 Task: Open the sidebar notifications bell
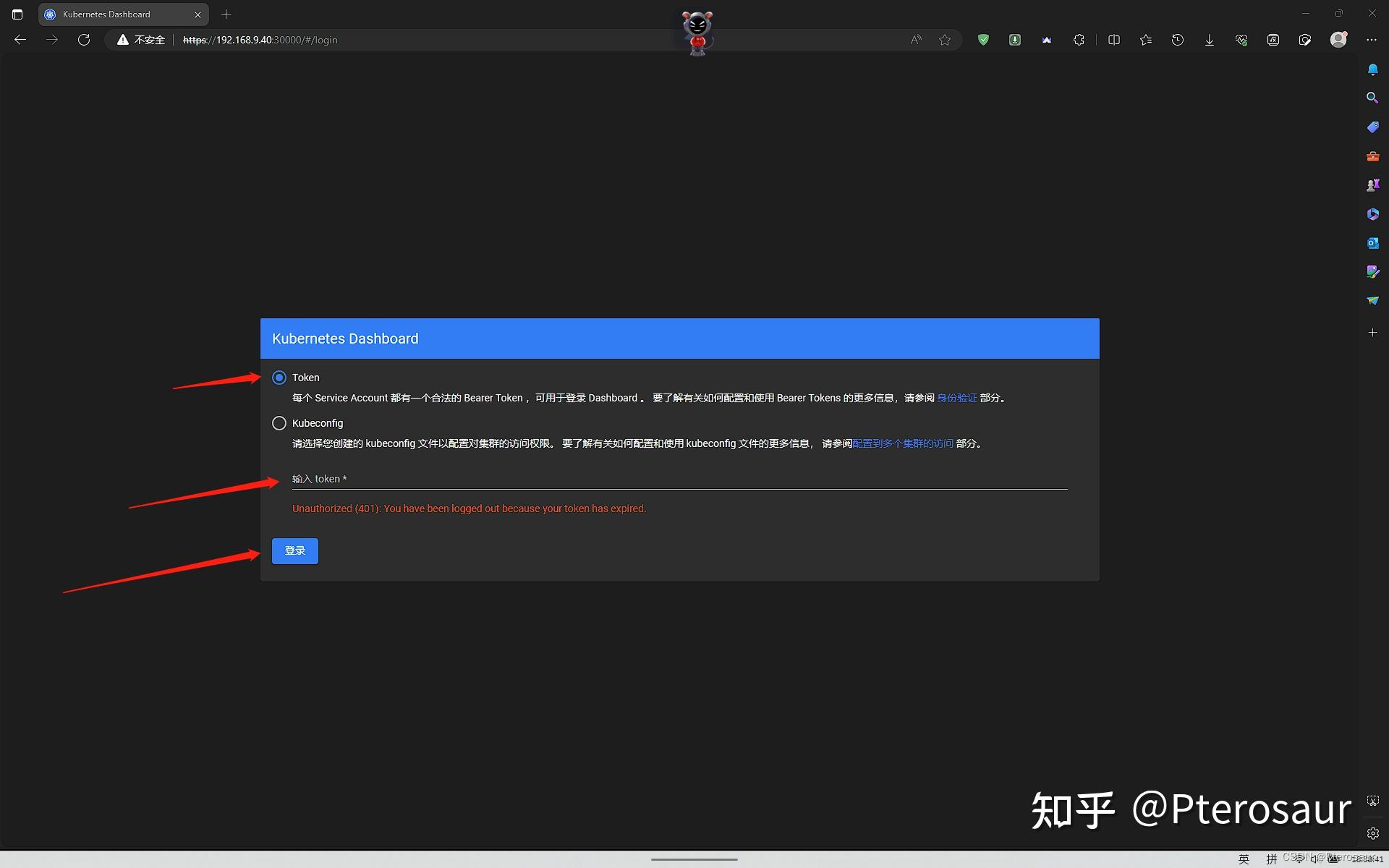click(1372, 69)
